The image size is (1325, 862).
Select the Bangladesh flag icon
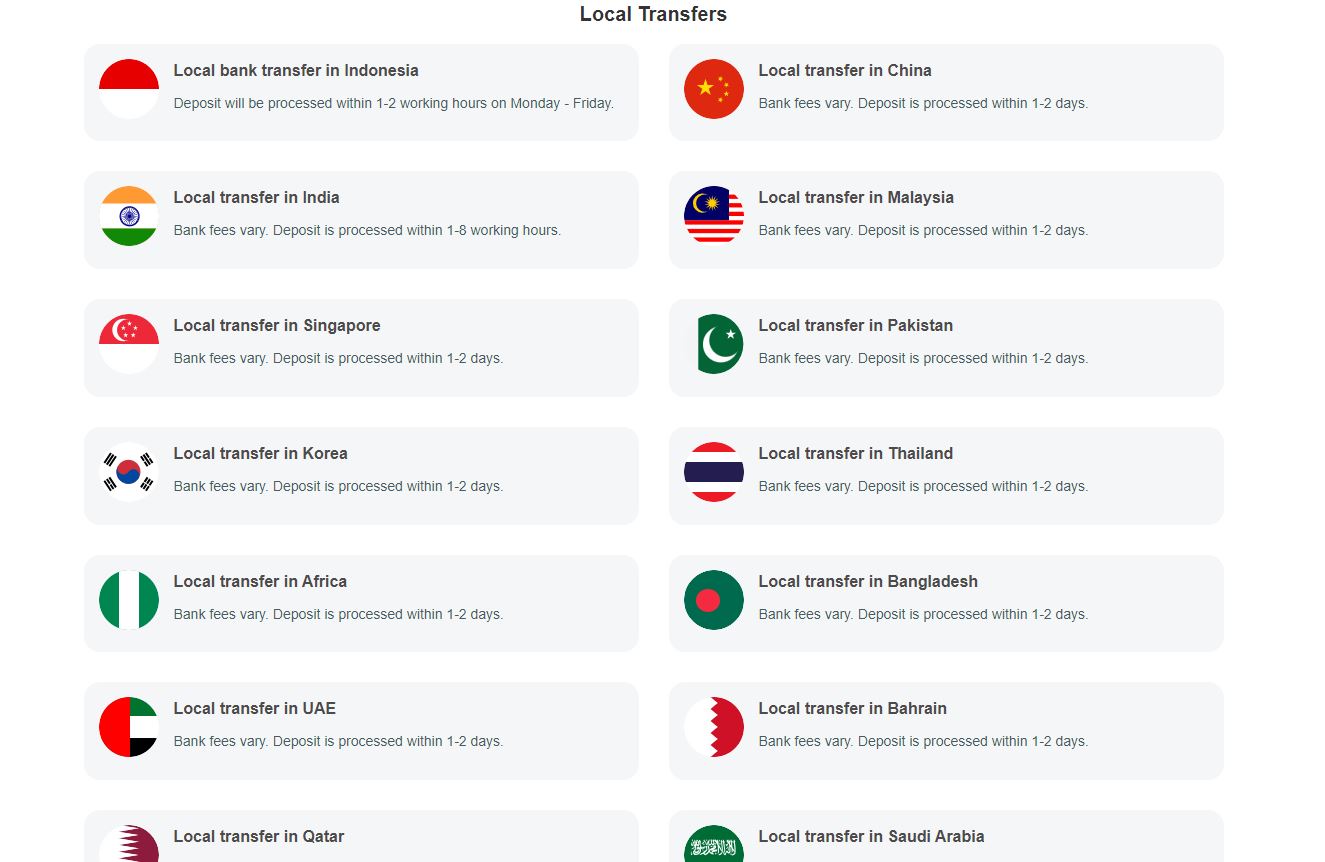[x=714, y=600]
